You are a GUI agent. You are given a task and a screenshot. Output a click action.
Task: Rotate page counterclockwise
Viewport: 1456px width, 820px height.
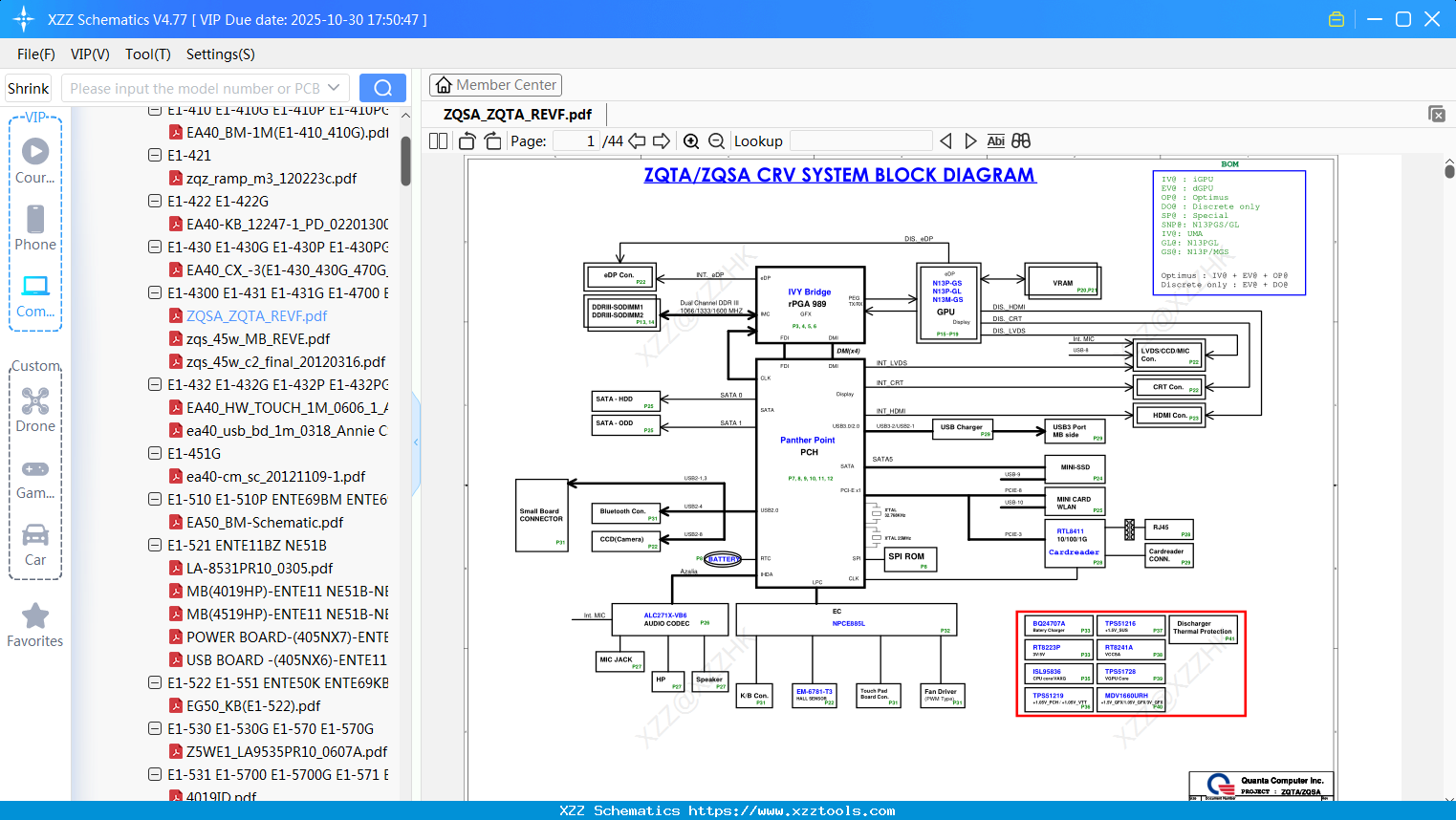coord(467,141)
